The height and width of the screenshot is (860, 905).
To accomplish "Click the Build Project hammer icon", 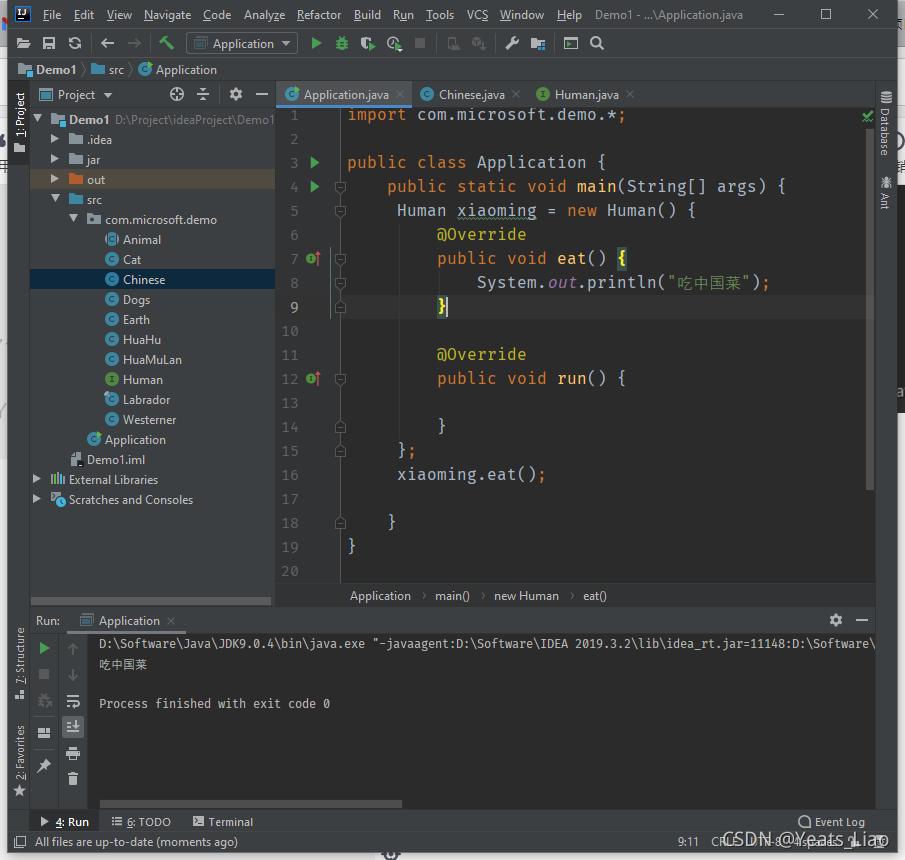I will (x=166, y=43).
